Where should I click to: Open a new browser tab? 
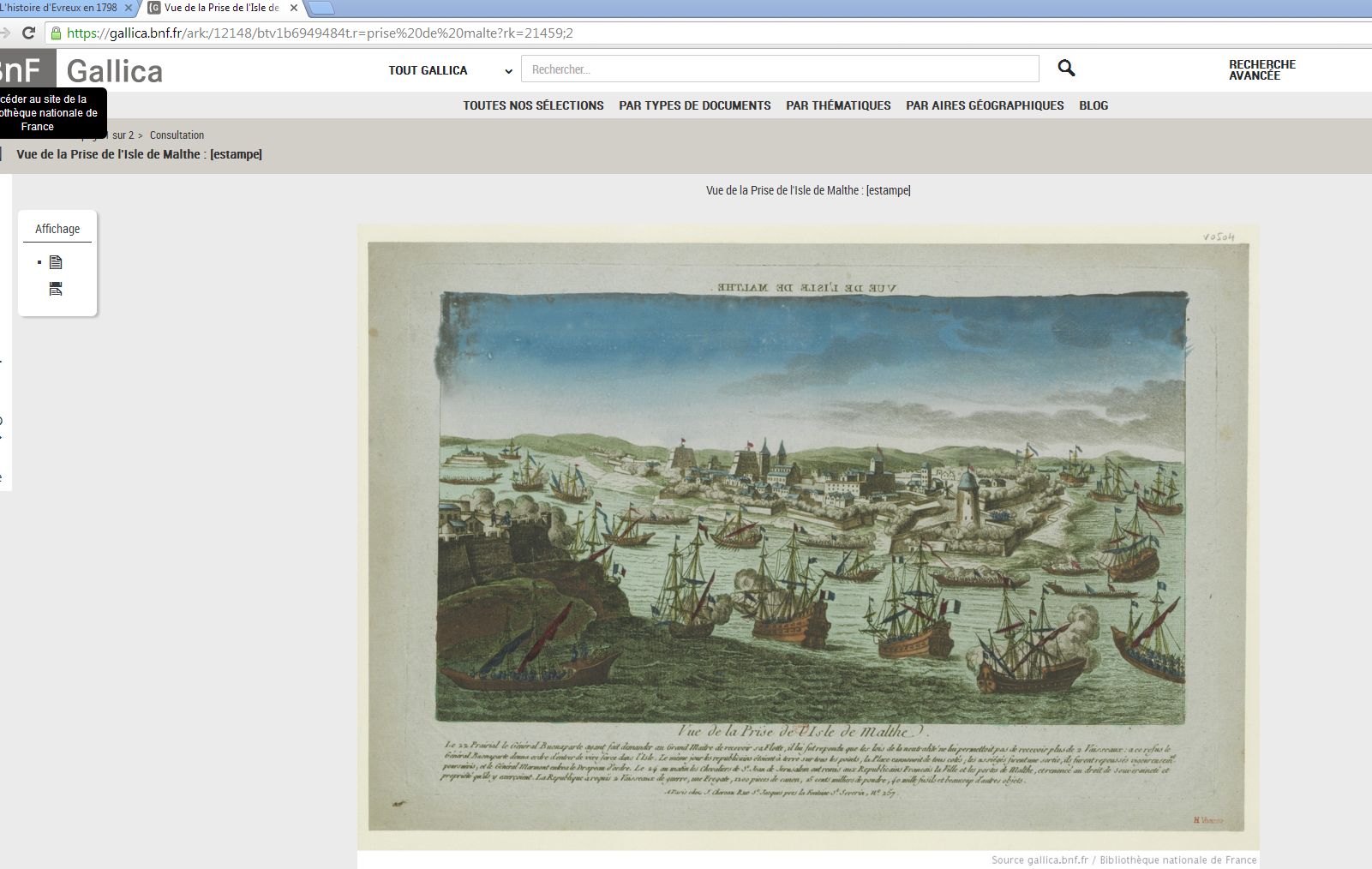[x=321, y=8]
